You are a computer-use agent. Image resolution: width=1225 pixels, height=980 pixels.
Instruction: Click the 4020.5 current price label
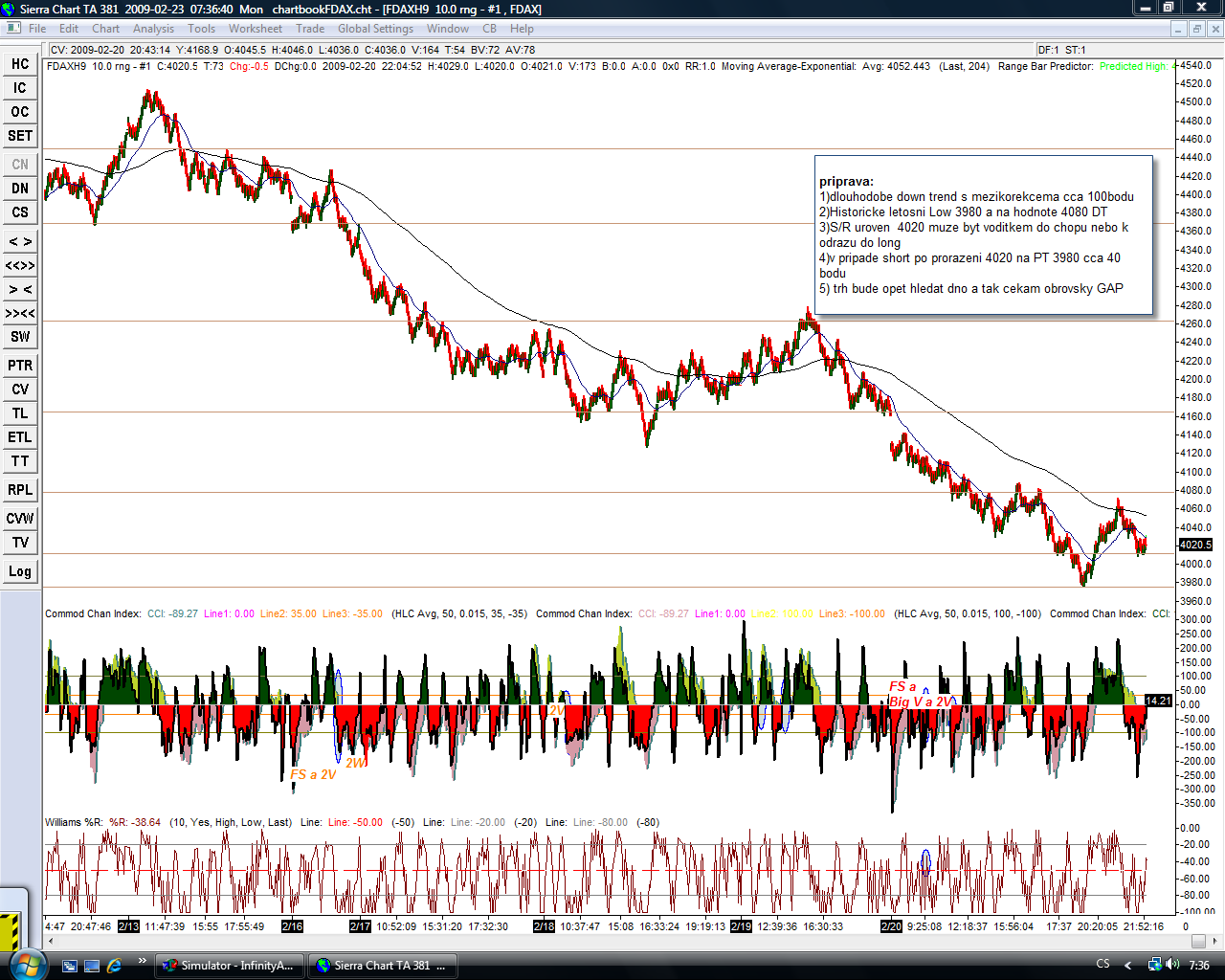coord(1195,545)
